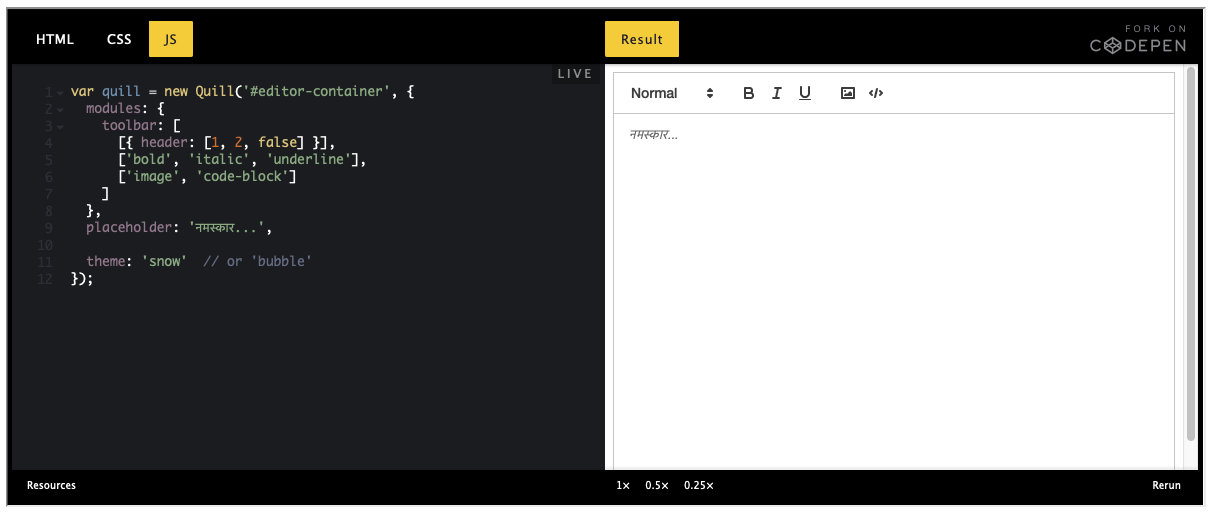
Task: Collapse code fold arrow on line 1
Action: point(60,93)
